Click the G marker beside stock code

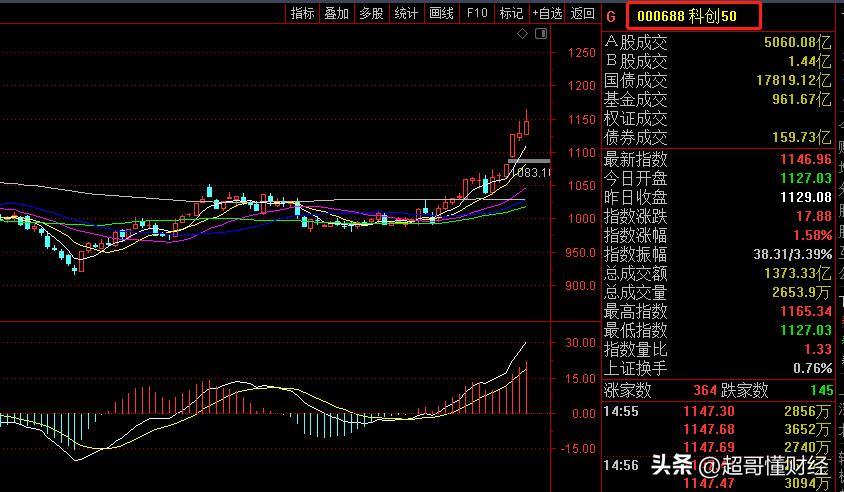pos(612,15)
